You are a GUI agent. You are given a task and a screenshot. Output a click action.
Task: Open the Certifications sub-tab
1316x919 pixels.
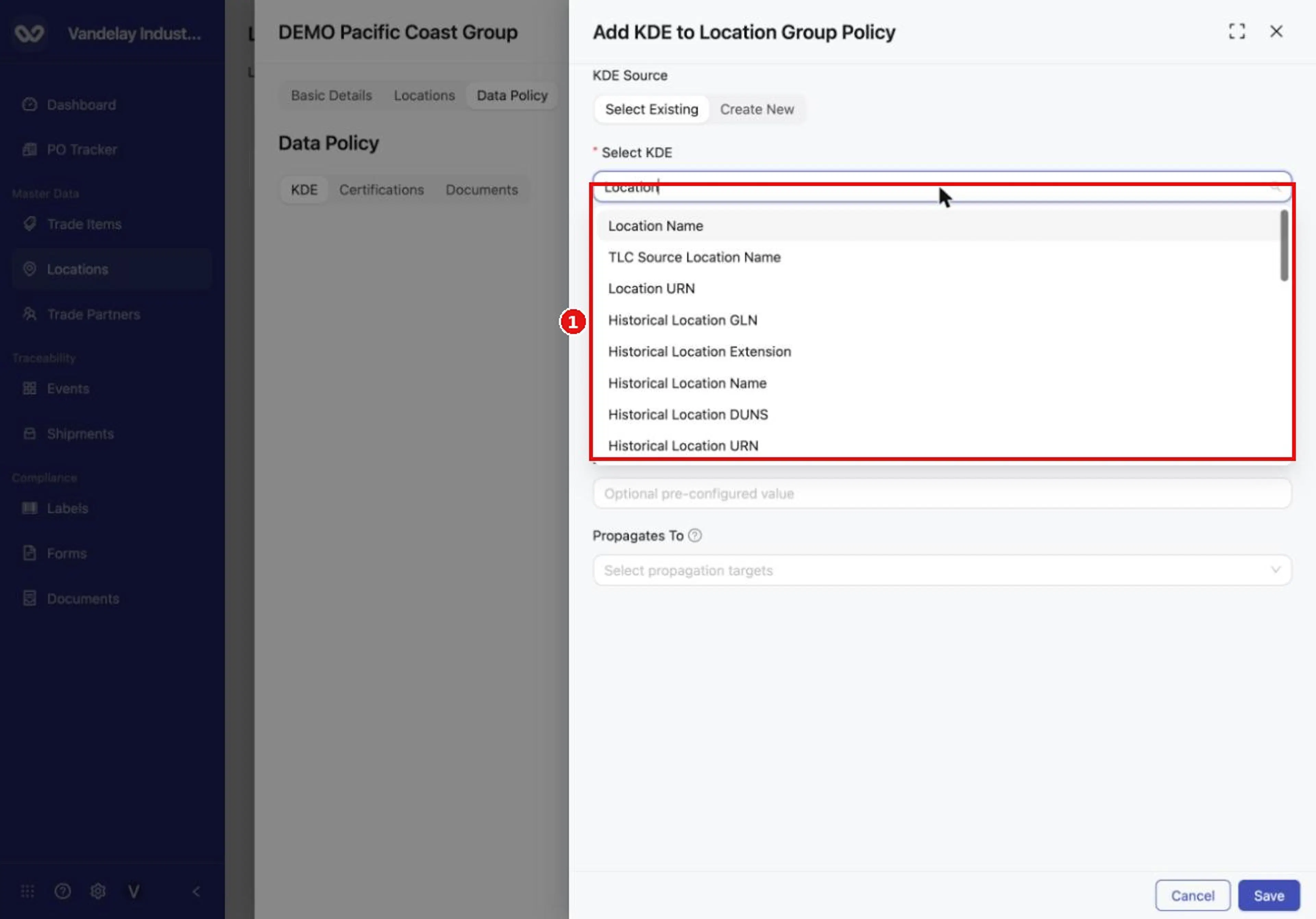tap(382, 189)
